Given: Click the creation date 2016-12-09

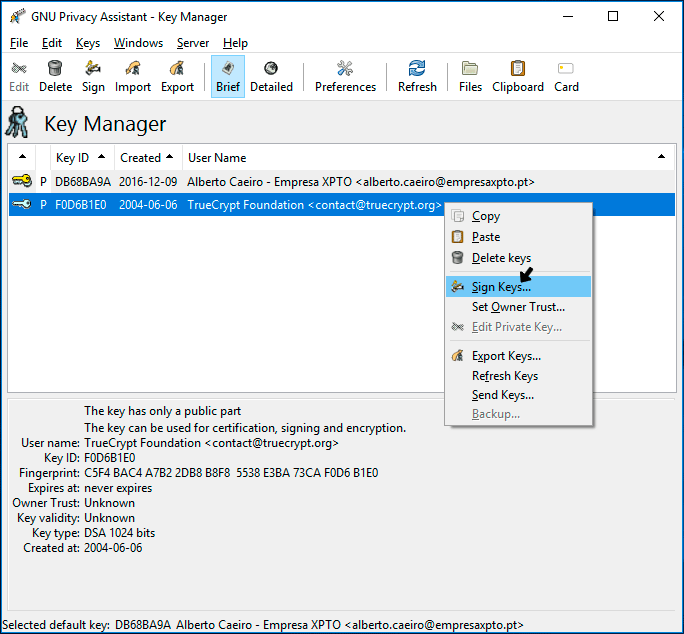Looking at the screenshot, I should pyautogui.click(x=148, y=182).
